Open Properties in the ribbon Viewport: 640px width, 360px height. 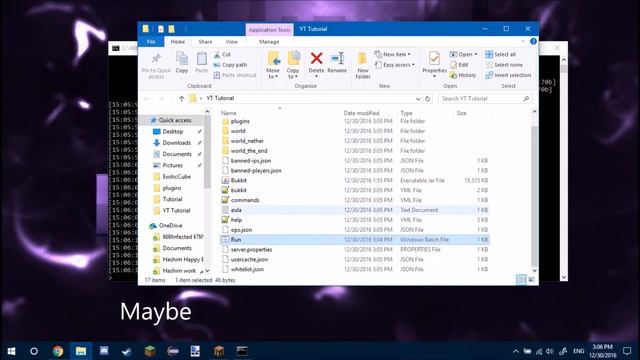(x=434, y=63)
